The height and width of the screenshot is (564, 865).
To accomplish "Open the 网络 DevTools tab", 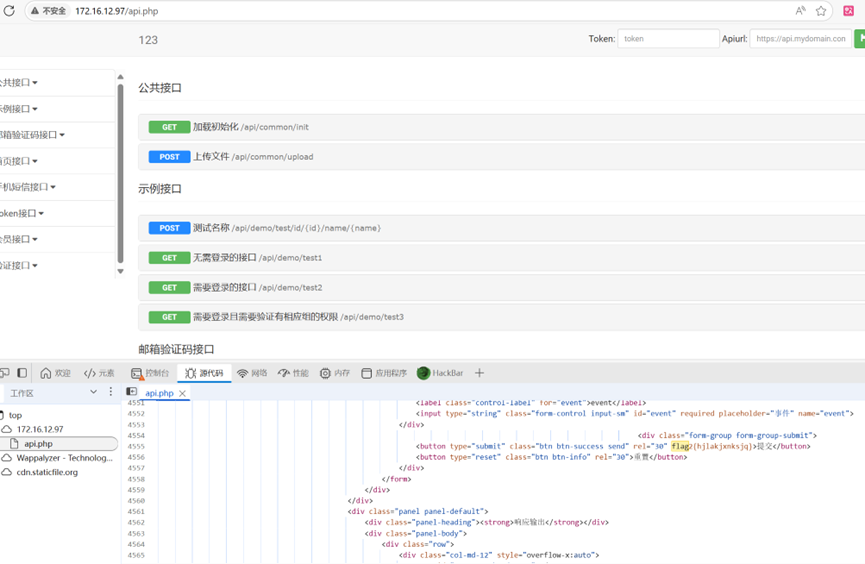I will click(x=252, y=373).
